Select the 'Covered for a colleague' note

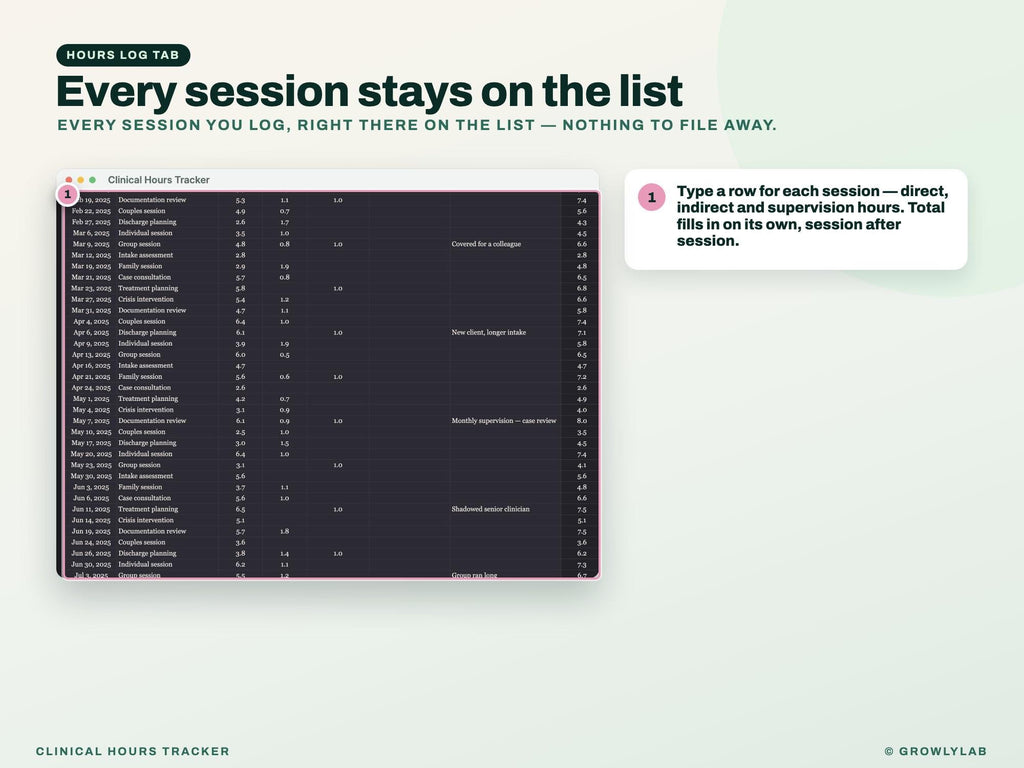(x=486, y=244)
